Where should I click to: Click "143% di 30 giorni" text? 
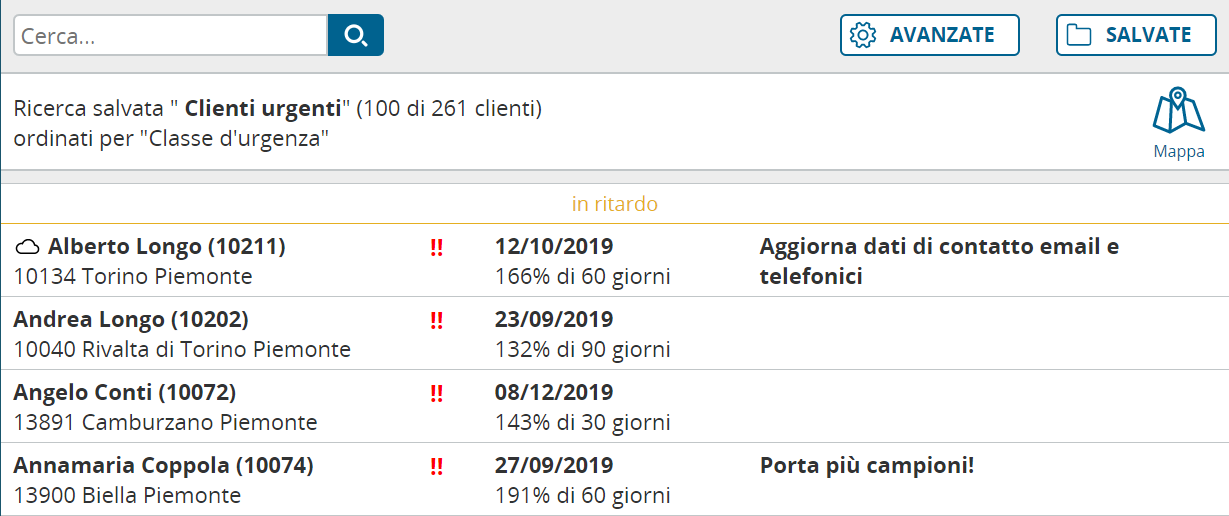[x=583, y=423]
